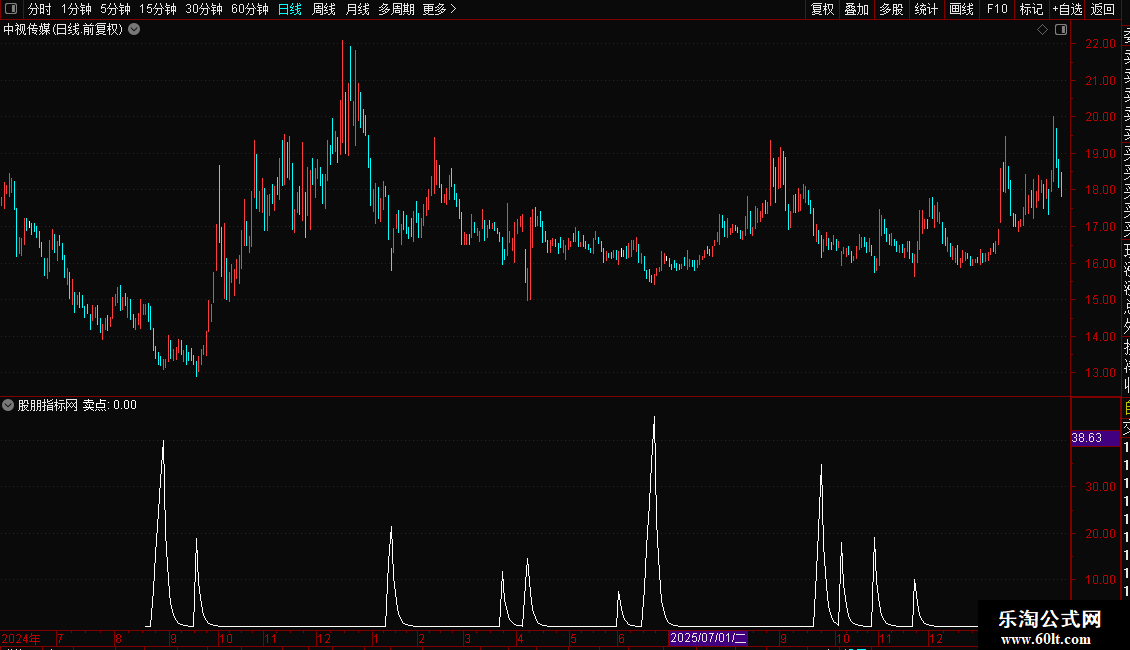Switch to 分时 intraday view

(x=40, y=9)
